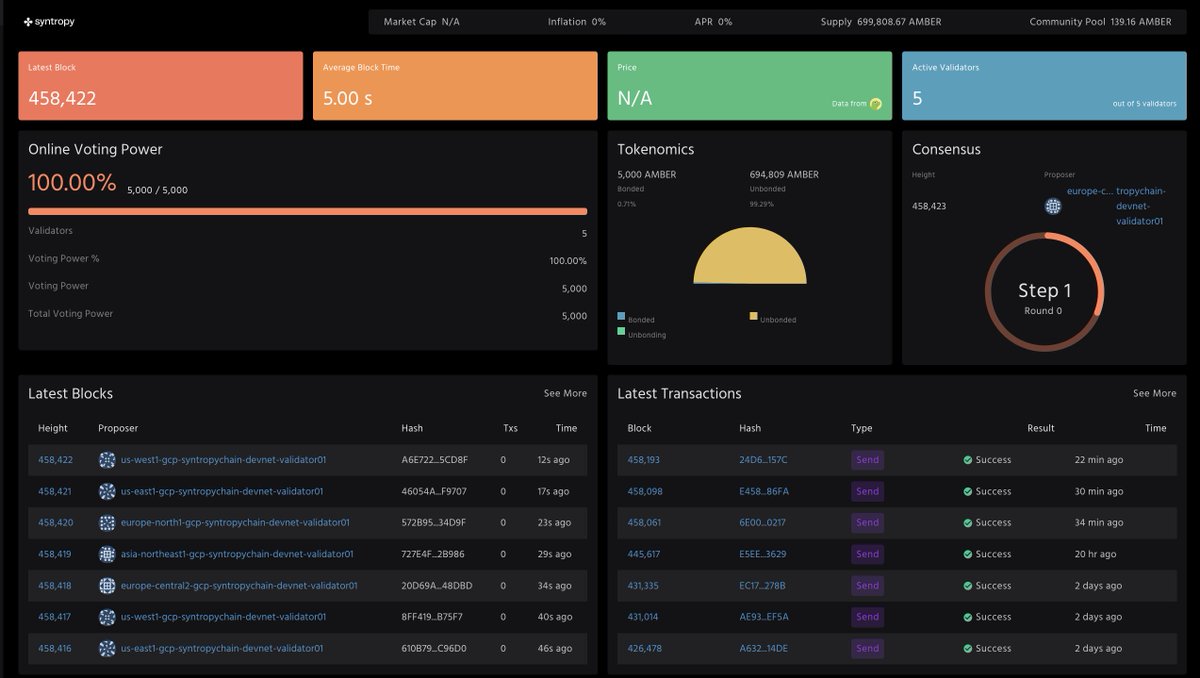
Task: Click the Success checkmark icon on transaction 458,193
Action: [966, 460]
